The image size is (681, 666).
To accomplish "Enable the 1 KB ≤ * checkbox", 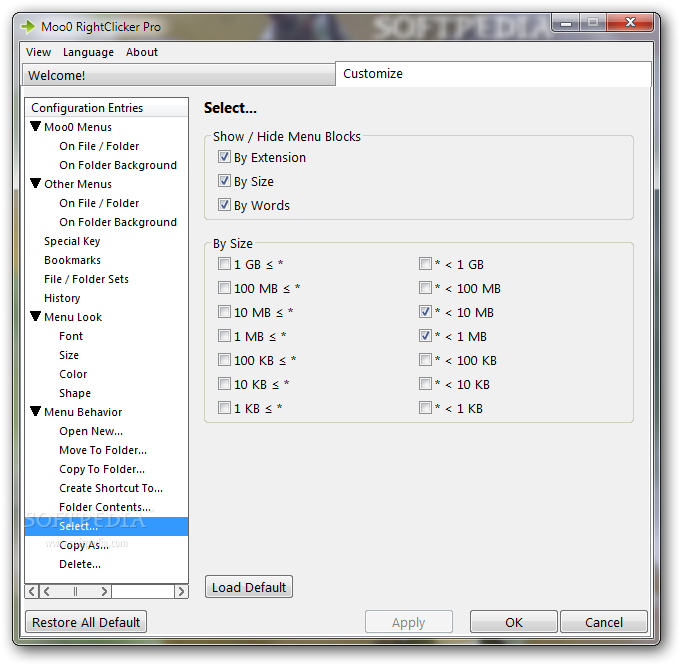I will click(224, 408).
